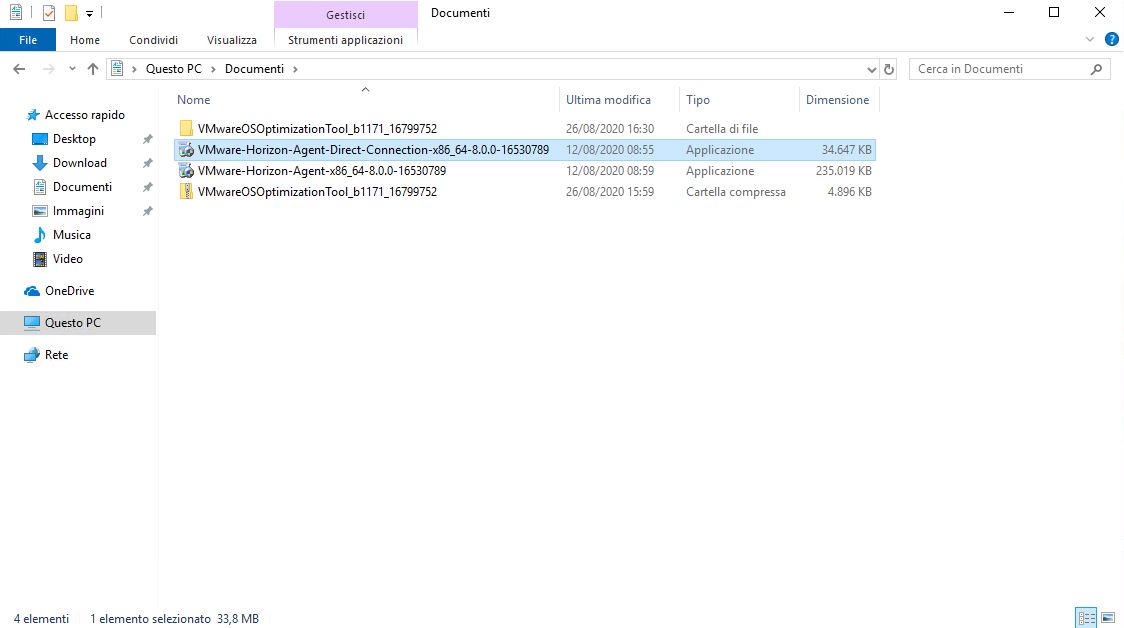
Task: Click the zip archive icon
Action: coord(186,191)
